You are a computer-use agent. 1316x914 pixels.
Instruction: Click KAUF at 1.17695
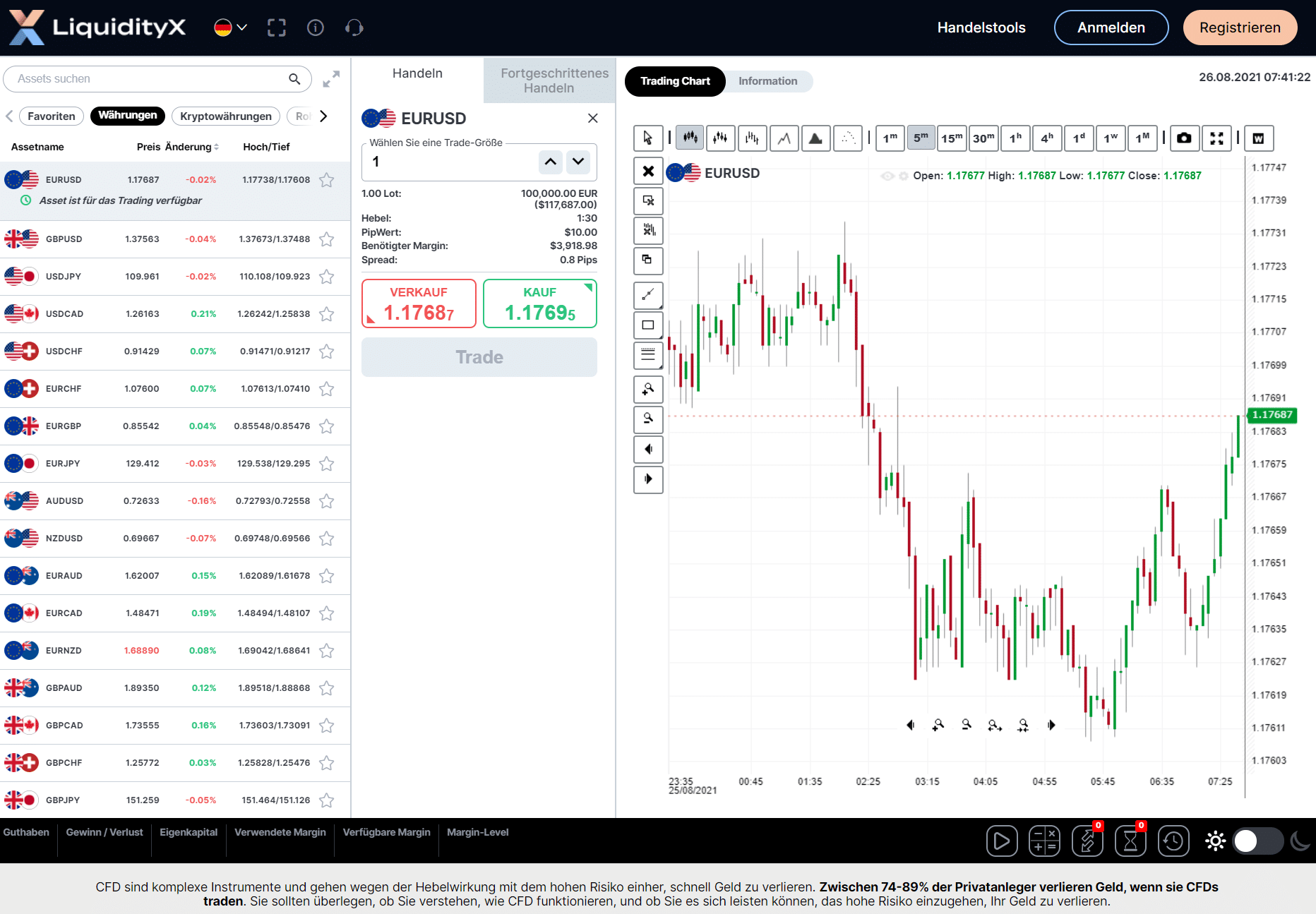tap(540, 303)
